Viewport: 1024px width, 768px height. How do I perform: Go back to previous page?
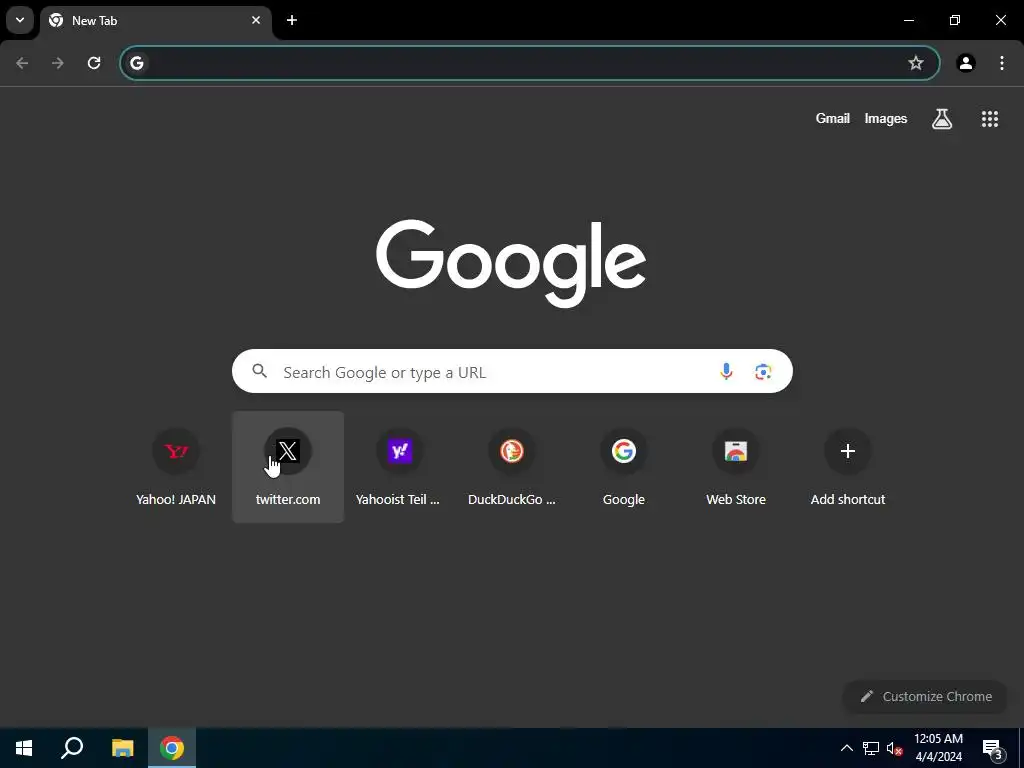coord(22,63)
